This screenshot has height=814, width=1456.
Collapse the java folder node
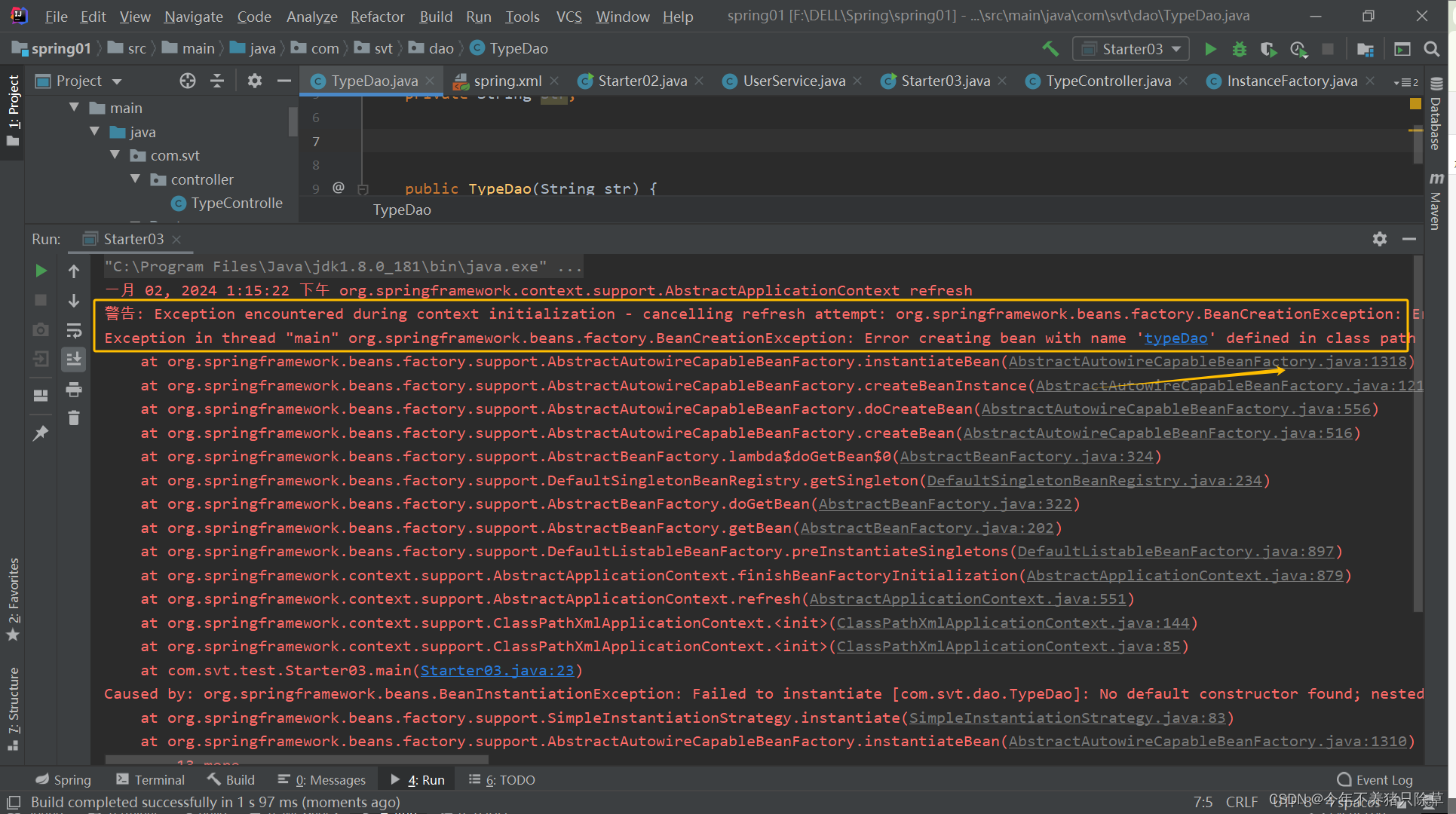pyautogui.click(x=95, y=132)
